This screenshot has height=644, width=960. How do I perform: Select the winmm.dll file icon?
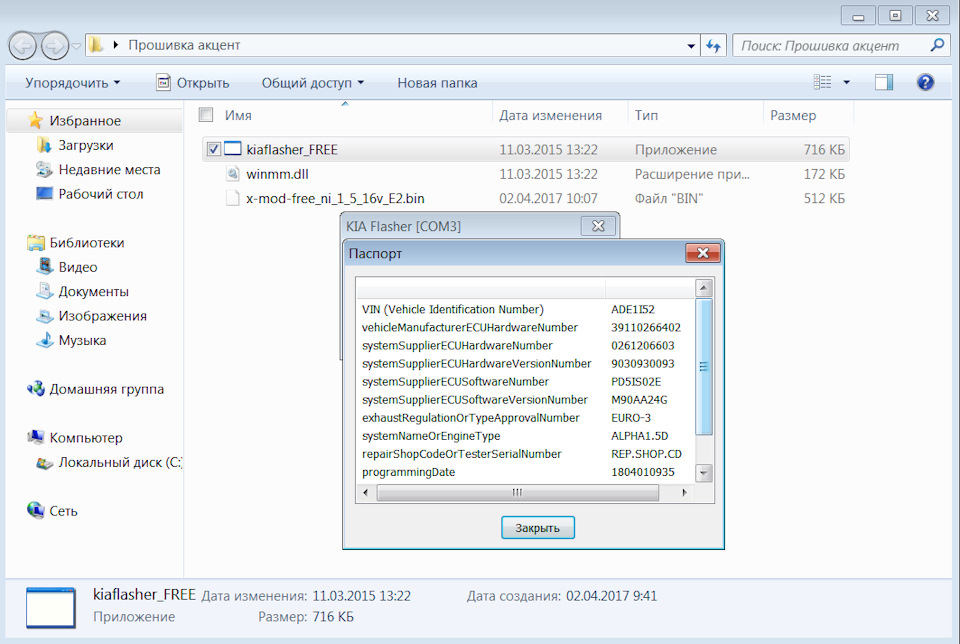pos(233,174)
